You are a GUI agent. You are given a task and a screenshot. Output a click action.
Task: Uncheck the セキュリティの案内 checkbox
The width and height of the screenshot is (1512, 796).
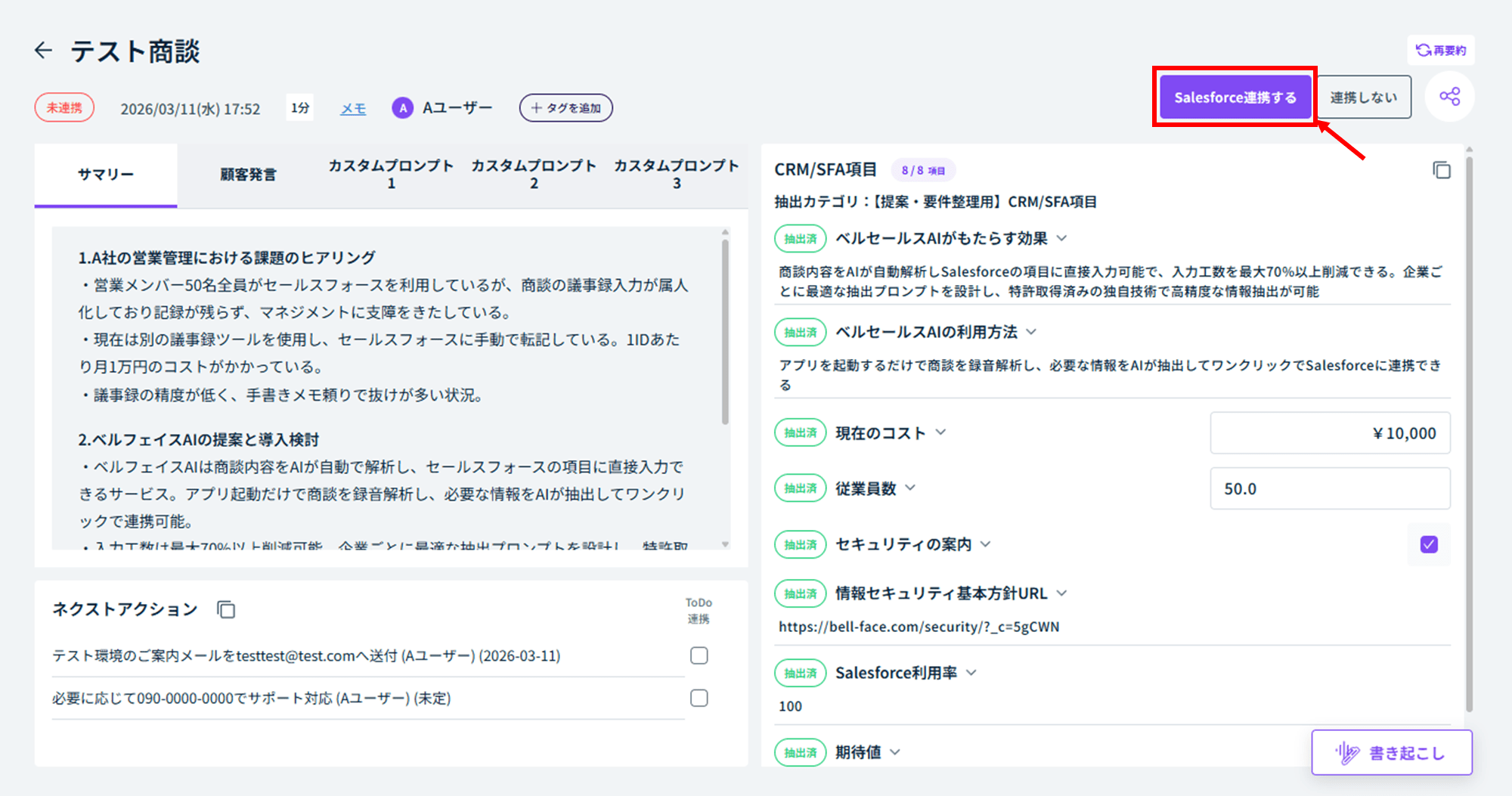(x=1428, y=544)
